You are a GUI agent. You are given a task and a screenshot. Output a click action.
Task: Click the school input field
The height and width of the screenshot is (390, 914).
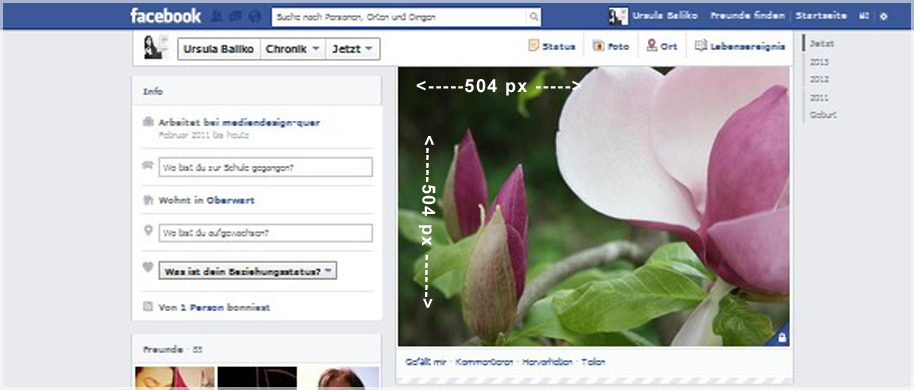tap(266, 167)
